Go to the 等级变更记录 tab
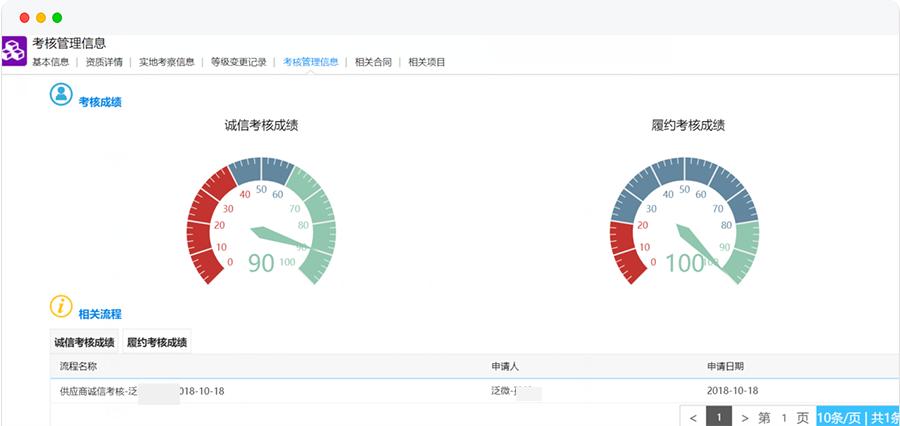This screenshot has width=900, height=426. (x=238, y=62)
